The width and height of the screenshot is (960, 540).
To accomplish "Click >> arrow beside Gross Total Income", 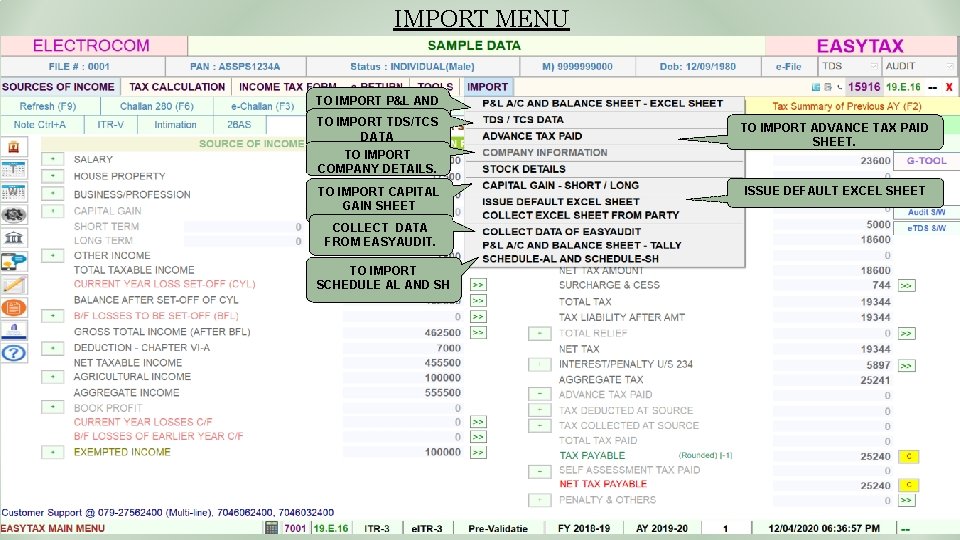I will click(478, 332).
